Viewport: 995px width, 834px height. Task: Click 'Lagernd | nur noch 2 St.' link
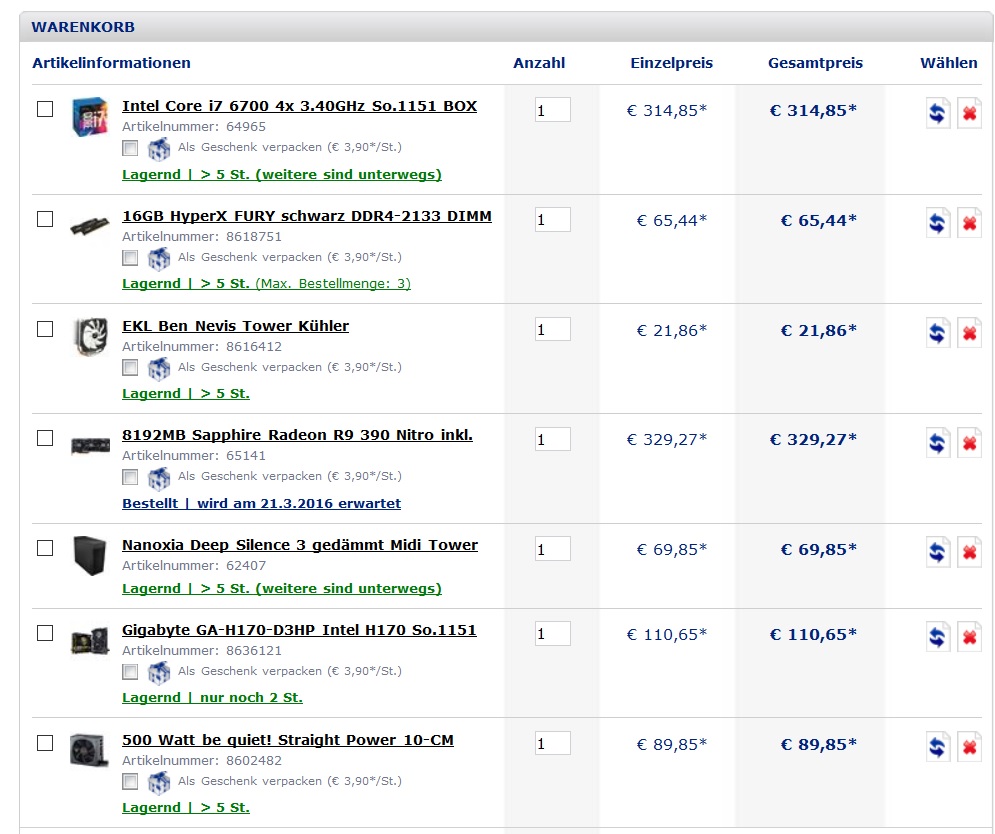coord(213,698)
